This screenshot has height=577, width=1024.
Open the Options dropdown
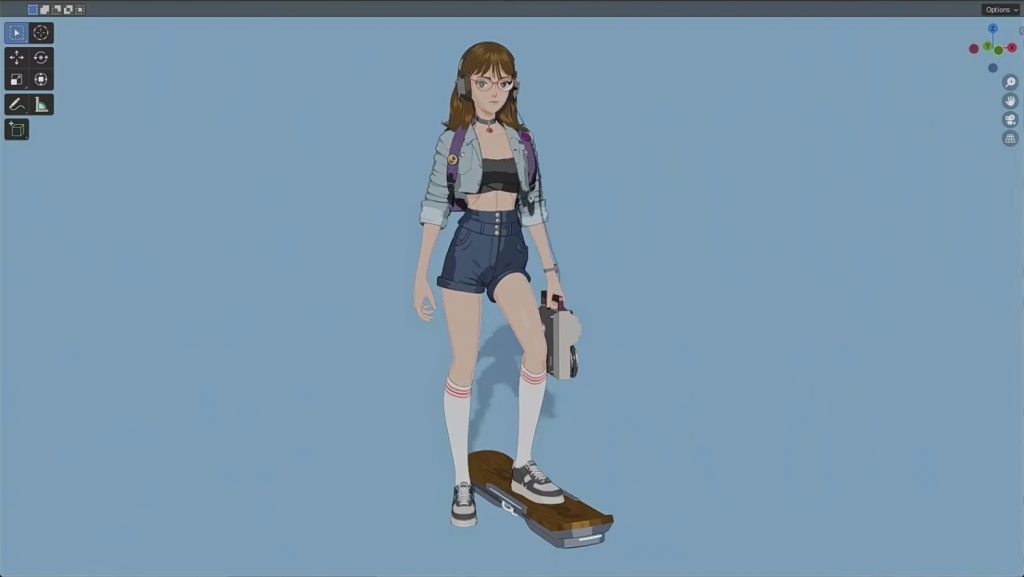1001,10
